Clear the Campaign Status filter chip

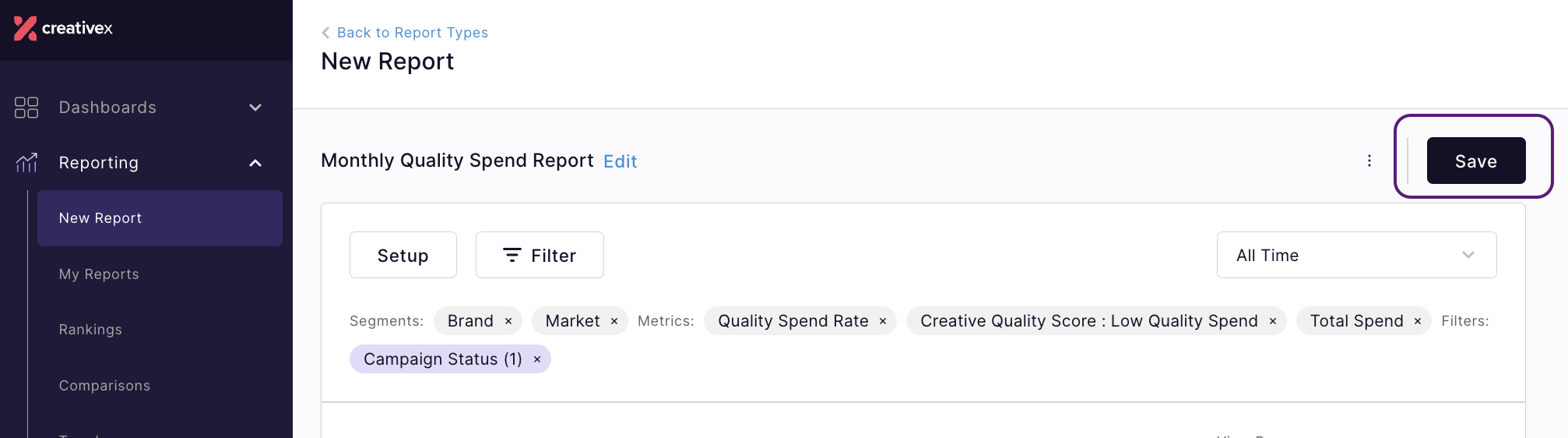pyautogui.click(x=537, y=359)
